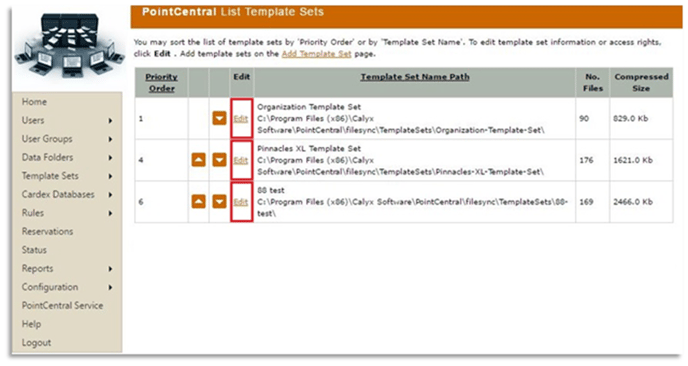Viewport: 688px width, 366px height.
Task: Move Pinnacles XL Template Set down
Action: click(x=219, y=160)
